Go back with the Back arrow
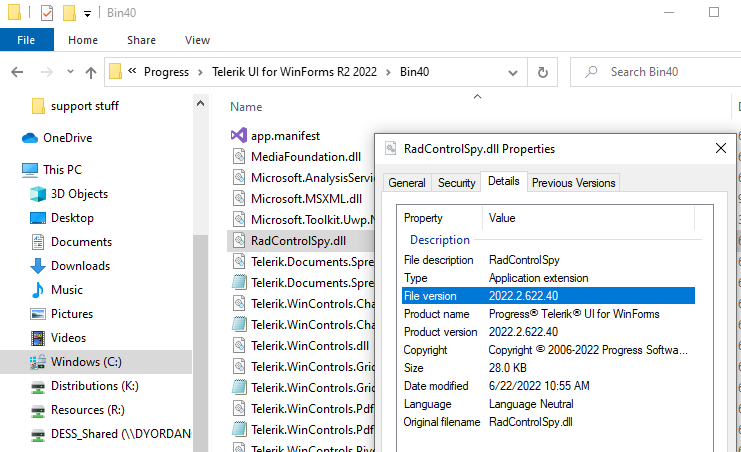The height and width of the screenshot is (452, 741). point(17,72)
